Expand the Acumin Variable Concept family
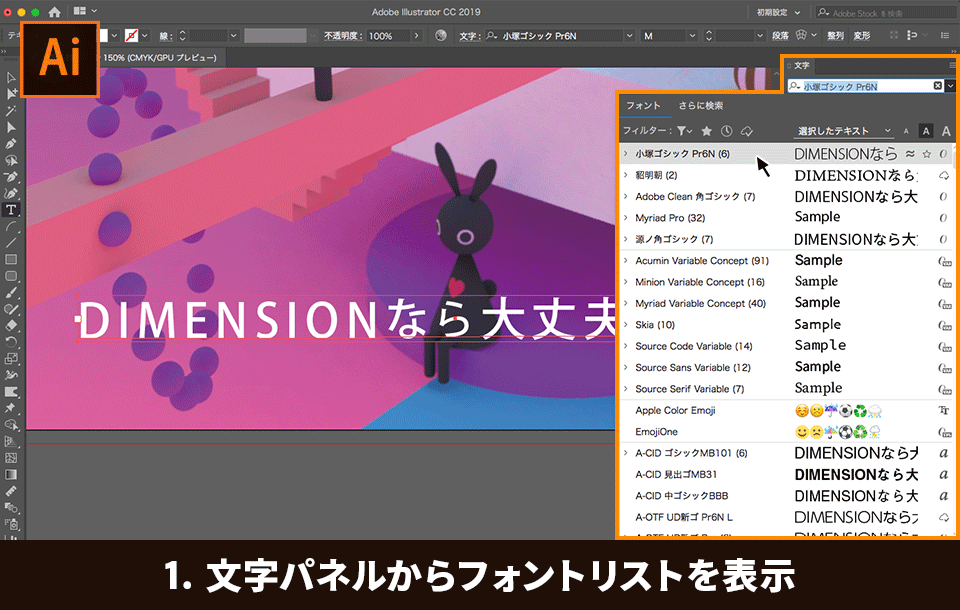The image size is (960, 610). [625, 260]
